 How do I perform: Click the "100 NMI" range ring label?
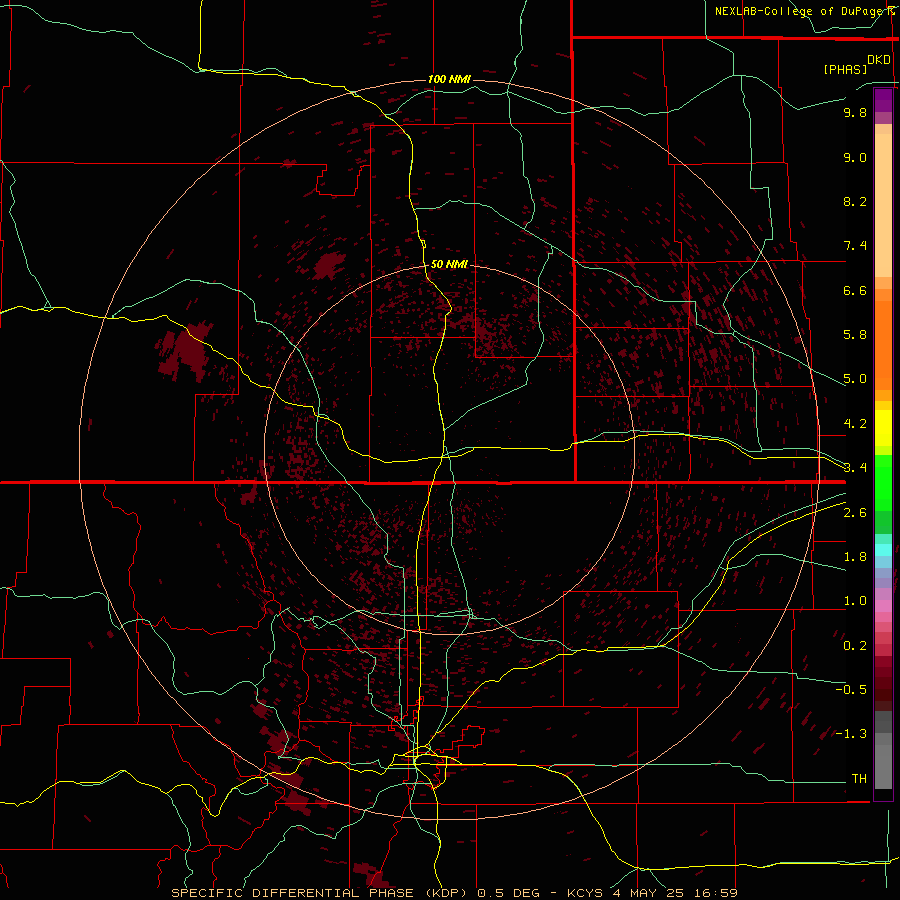click(x=449, y=79)
